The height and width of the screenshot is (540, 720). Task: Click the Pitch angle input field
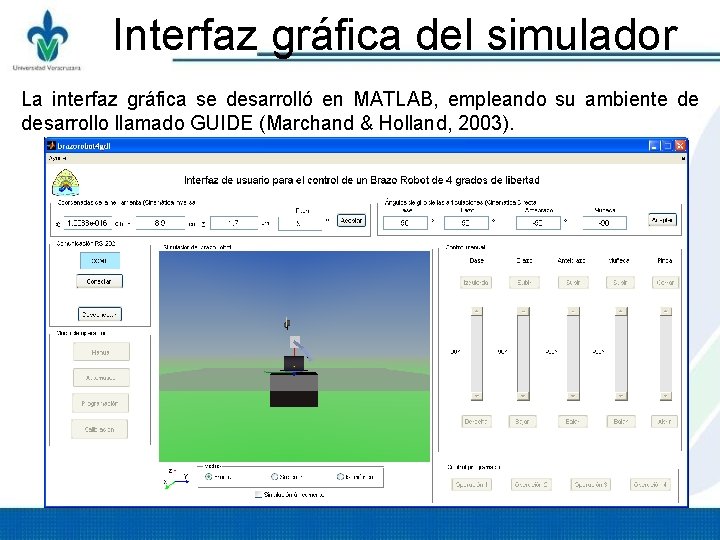coord(300,224)
